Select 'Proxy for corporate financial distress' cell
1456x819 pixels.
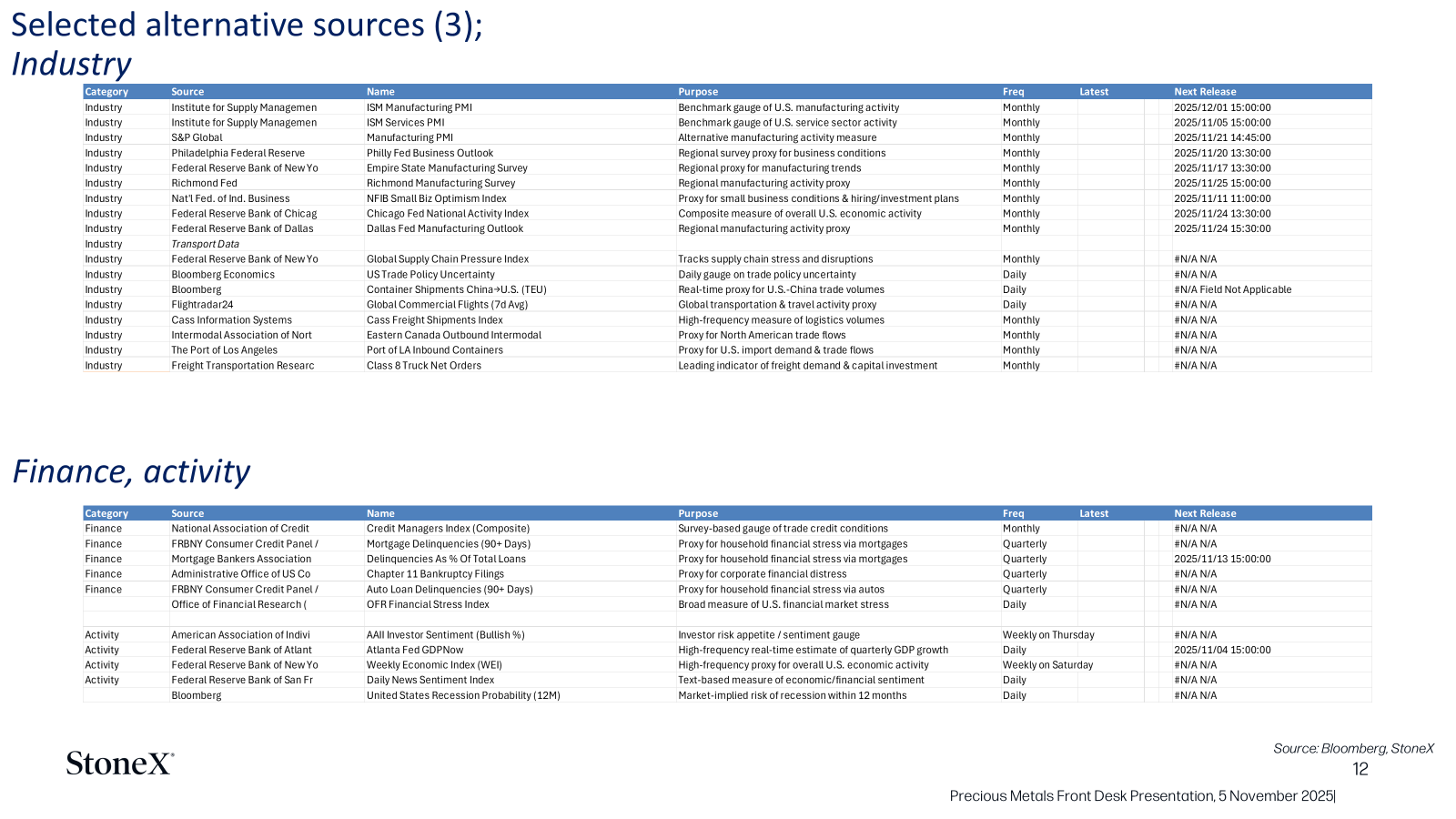[763, 574]
